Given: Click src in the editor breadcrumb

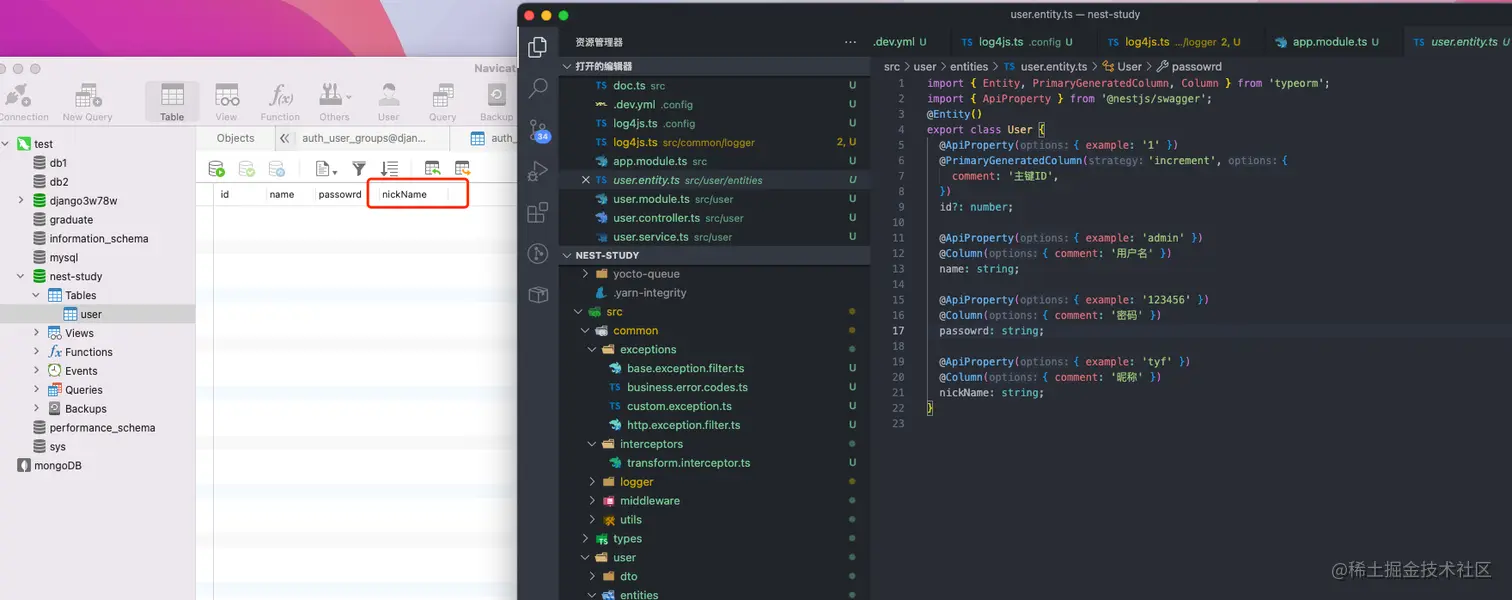Looking at the screenshot, I should (x=892, y=67).
